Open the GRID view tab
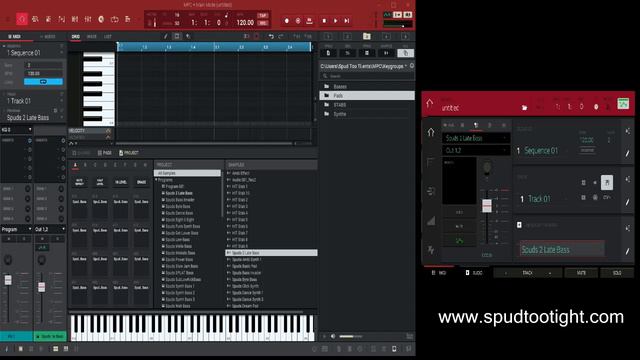 tap(76, 37)
